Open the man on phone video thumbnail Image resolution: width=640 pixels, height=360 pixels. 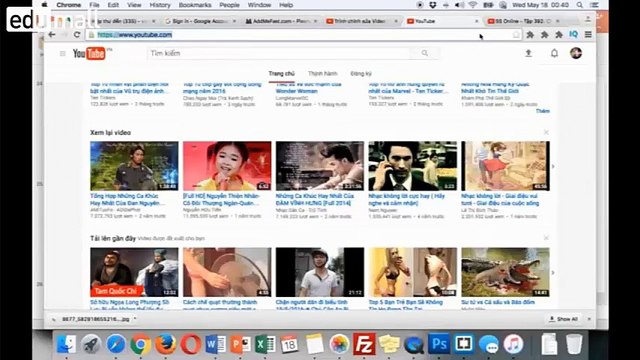click(413, 166)
